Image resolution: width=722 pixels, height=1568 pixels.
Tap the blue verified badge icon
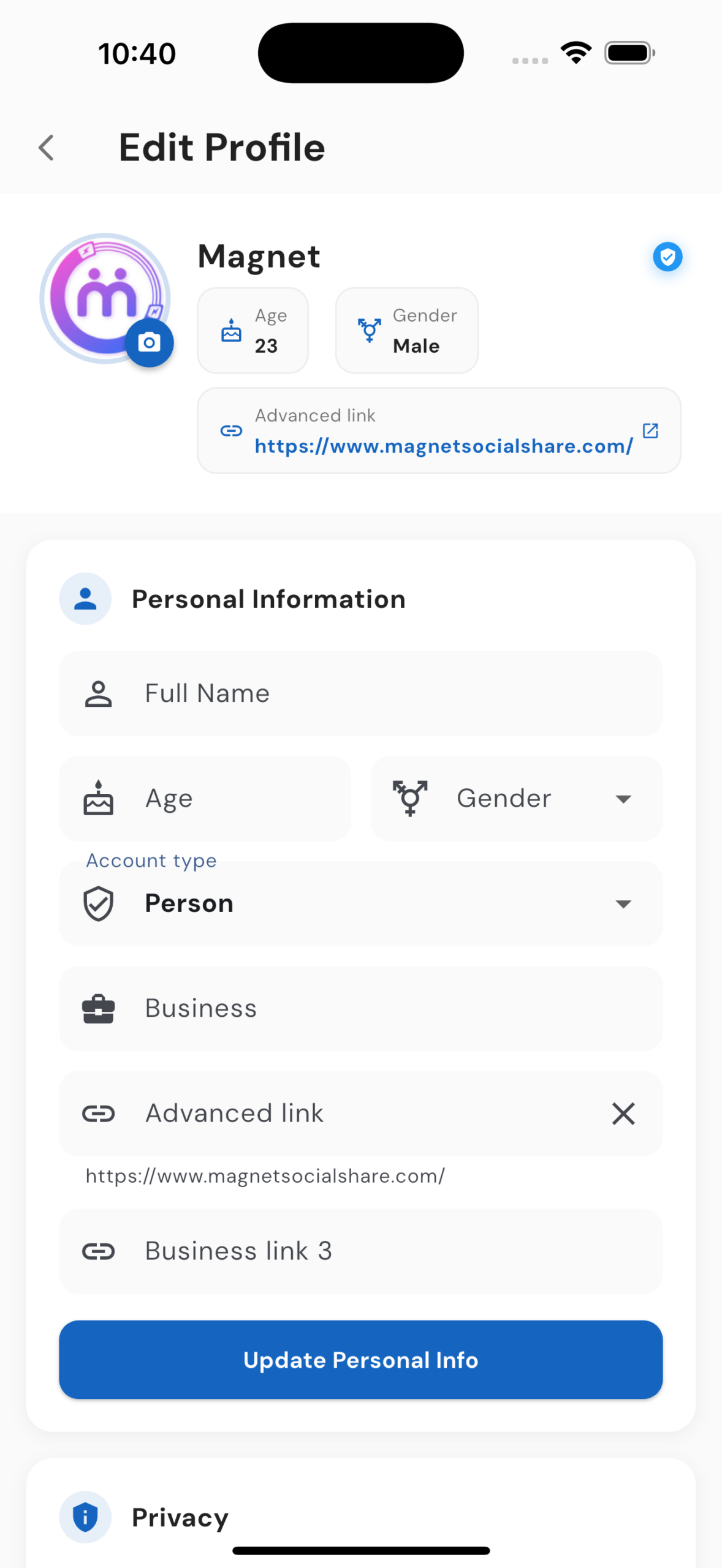pos(667,257)
